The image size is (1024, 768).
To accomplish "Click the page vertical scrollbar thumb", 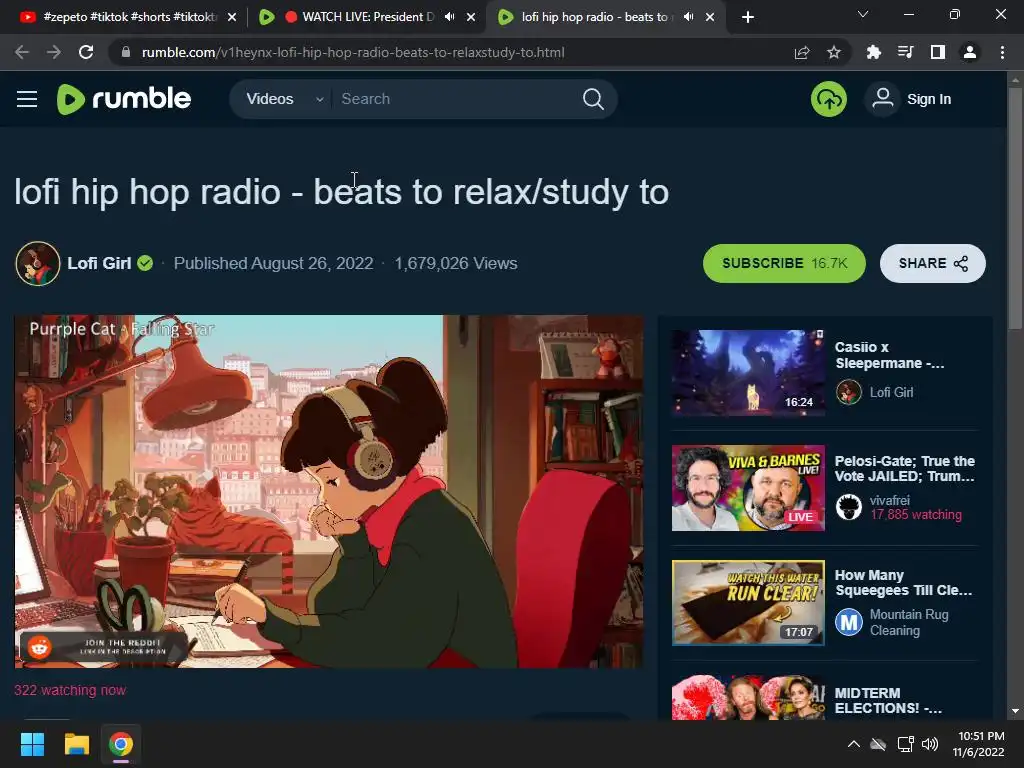I will click(1015, 209).
